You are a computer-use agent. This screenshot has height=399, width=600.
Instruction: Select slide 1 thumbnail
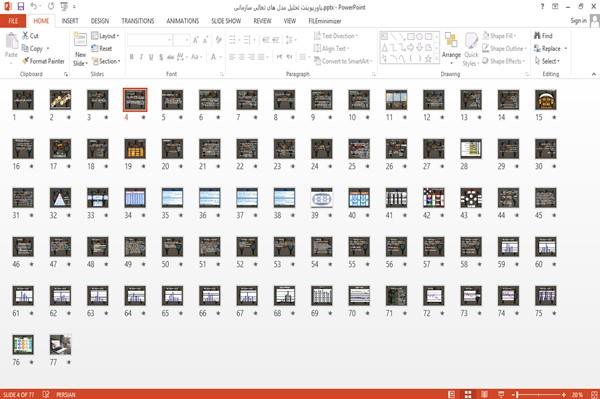pos(23,100)
